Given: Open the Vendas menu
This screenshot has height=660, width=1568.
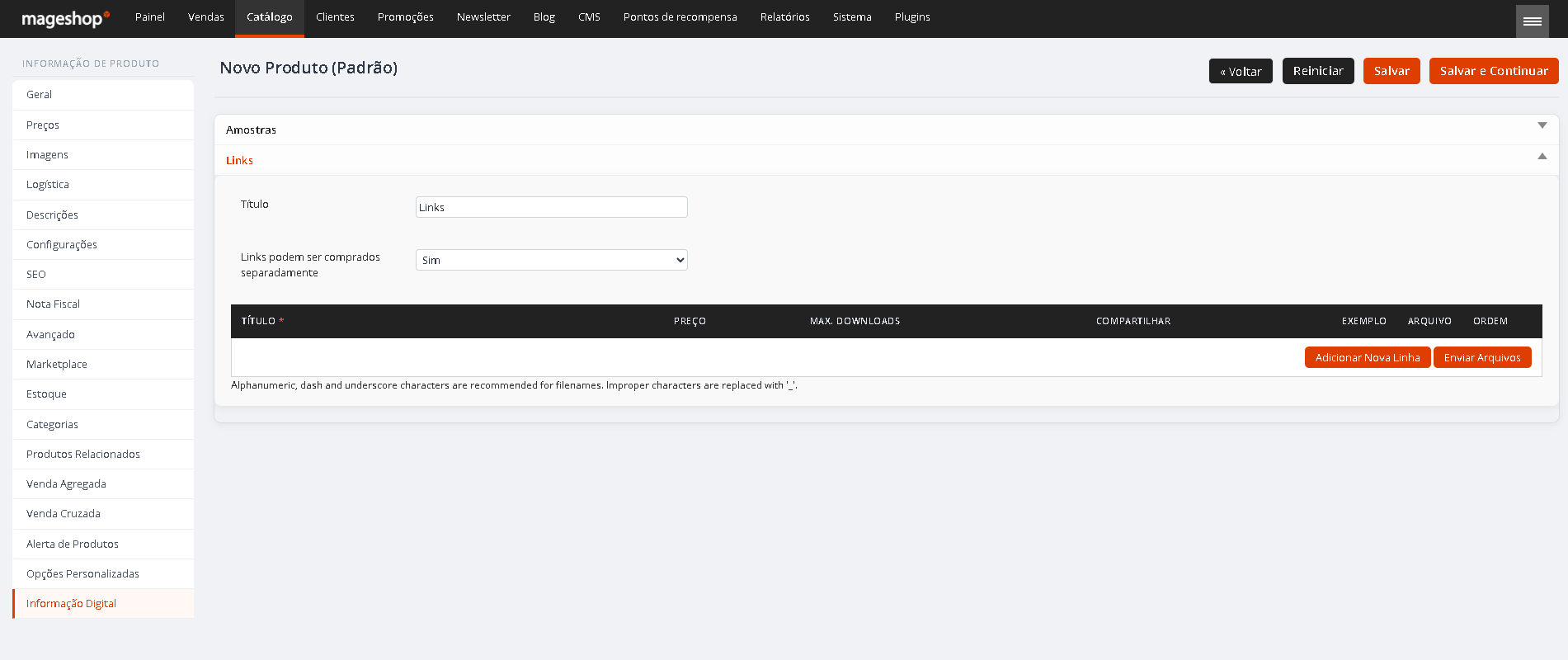Looking at the screenshot, I should click(x=206, y=17).
